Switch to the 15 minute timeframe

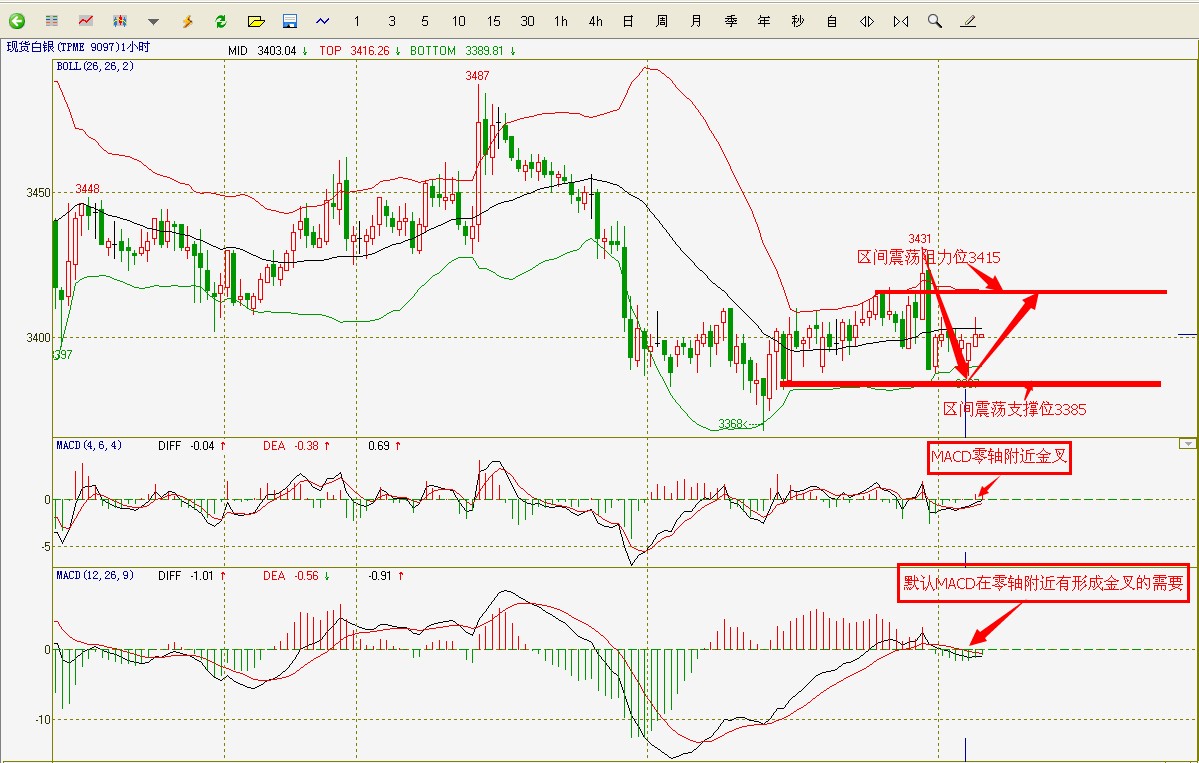click(x=494, y=21)
